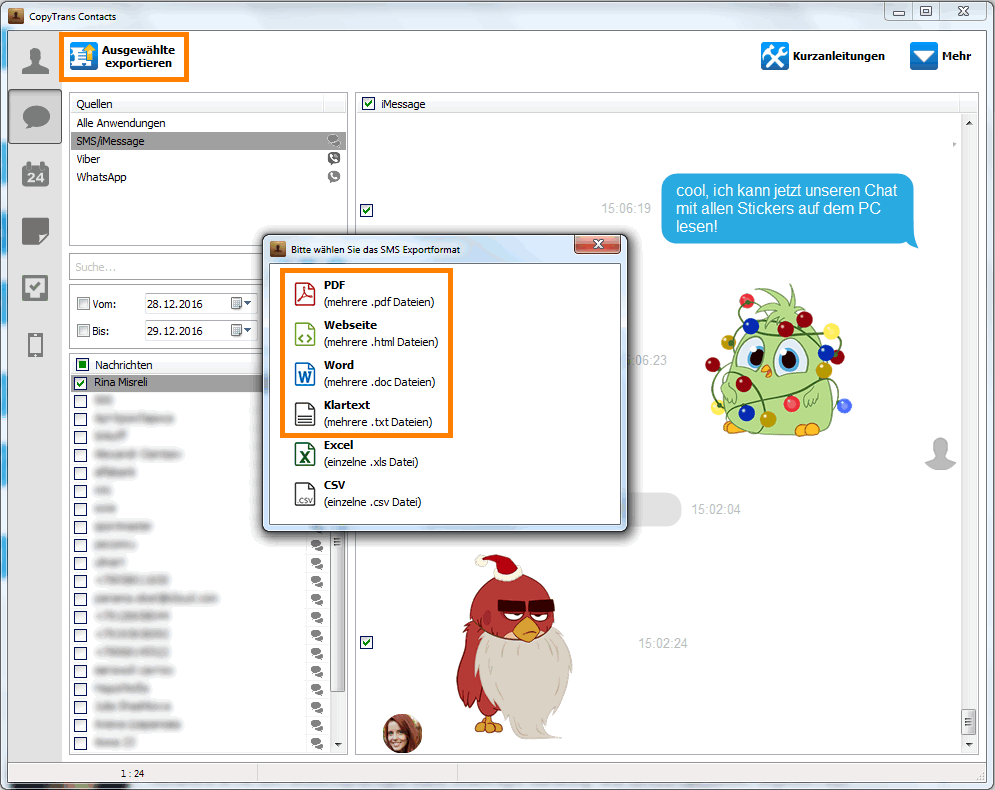Enable the Bis date filter checkbox
This screenshot has height=790, width=995.
(83, 330)
